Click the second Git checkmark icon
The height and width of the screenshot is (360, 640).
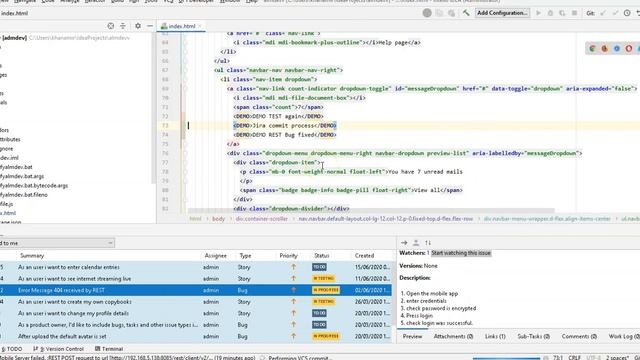615,13
